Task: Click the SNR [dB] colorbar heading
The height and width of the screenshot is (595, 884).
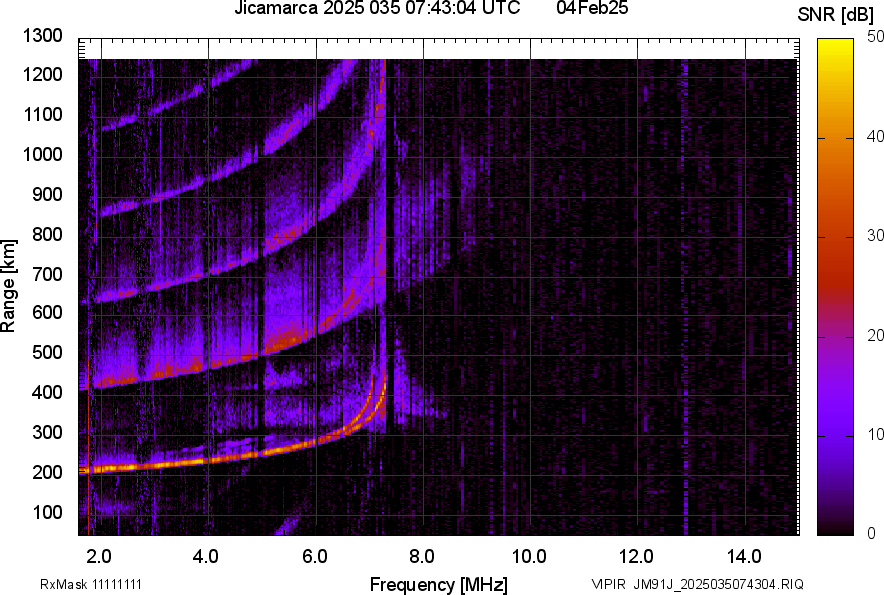Action: tap(835, 15)
